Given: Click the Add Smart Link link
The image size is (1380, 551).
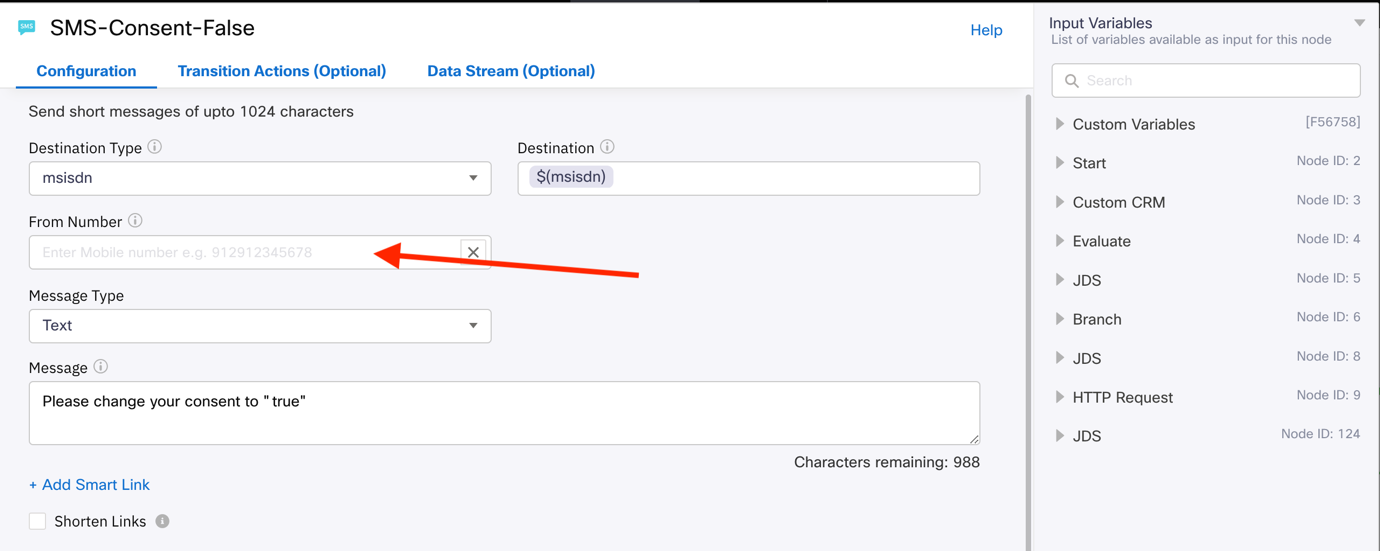Looking at the screenshot, I should pos(89,485).
